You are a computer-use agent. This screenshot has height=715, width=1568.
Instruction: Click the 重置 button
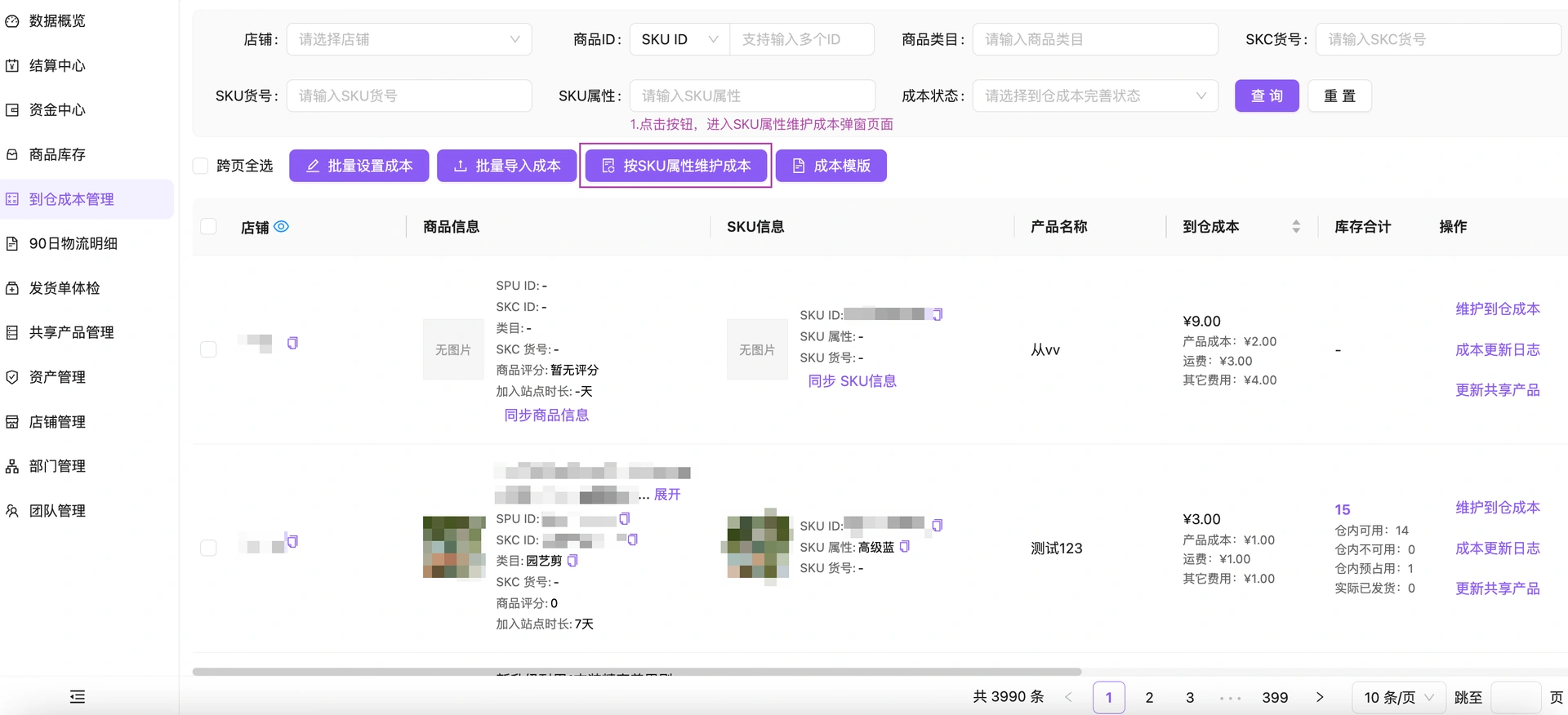pos(1339,95)
